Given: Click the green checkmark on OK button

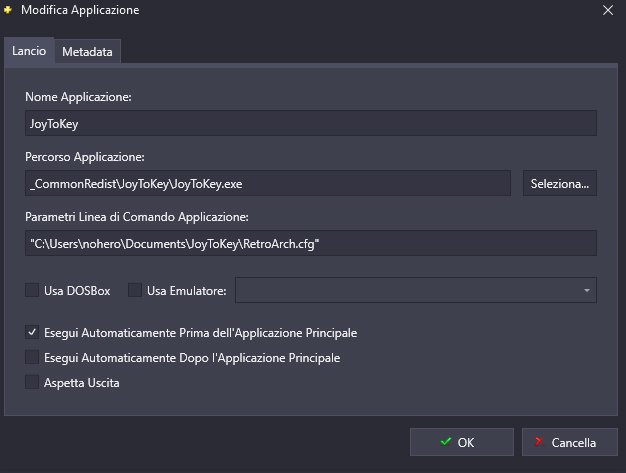Looking at the screenshot, I should [x=446, y=441].
